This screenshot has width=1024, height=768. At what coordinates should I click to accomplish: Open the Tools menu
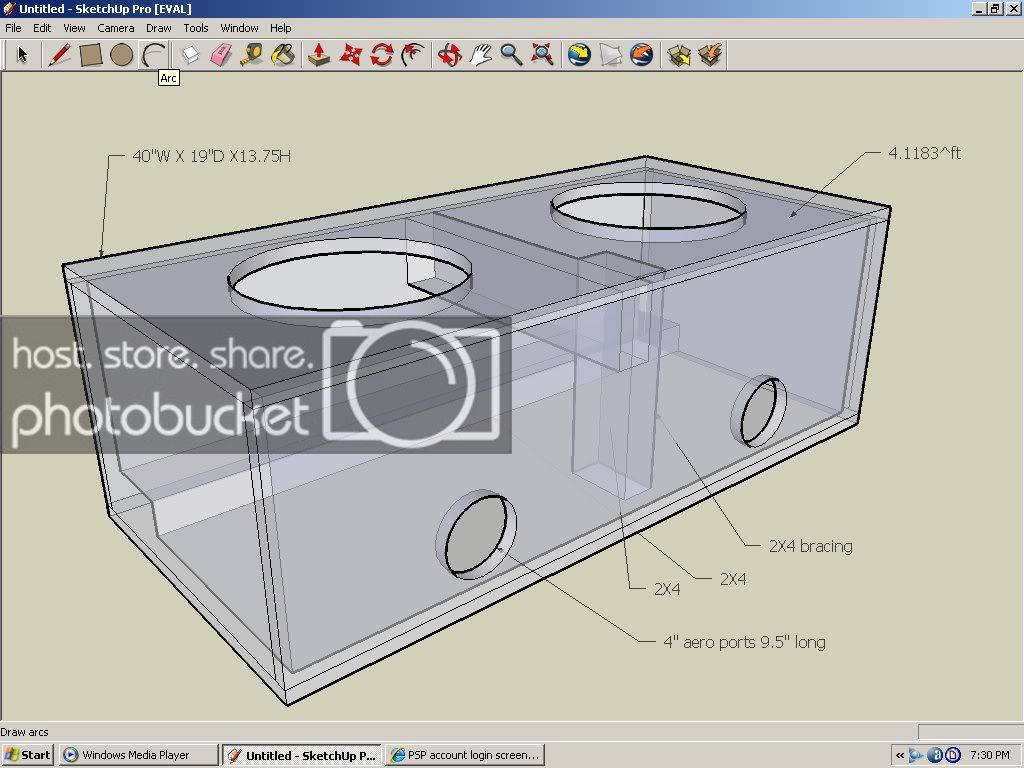(195, 27)
